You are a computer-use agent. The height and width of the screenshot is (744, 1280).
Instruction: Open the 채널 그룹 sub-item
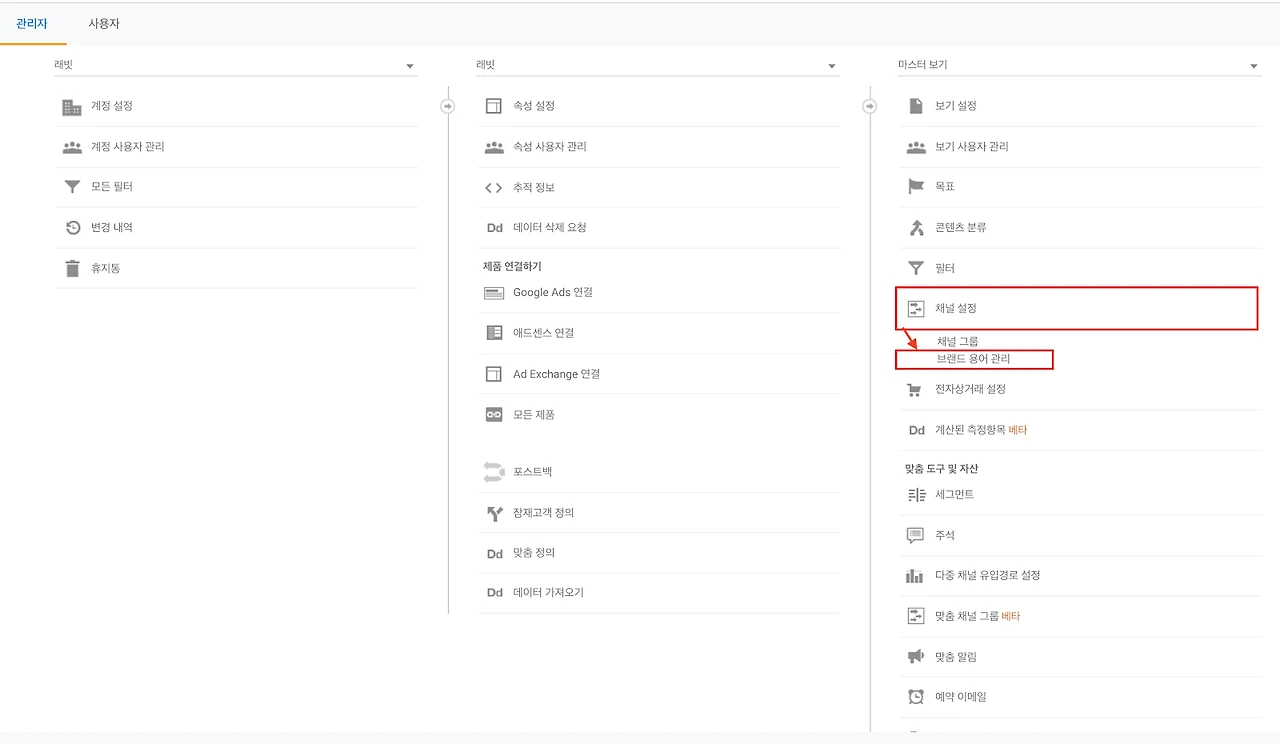point(957,342)
